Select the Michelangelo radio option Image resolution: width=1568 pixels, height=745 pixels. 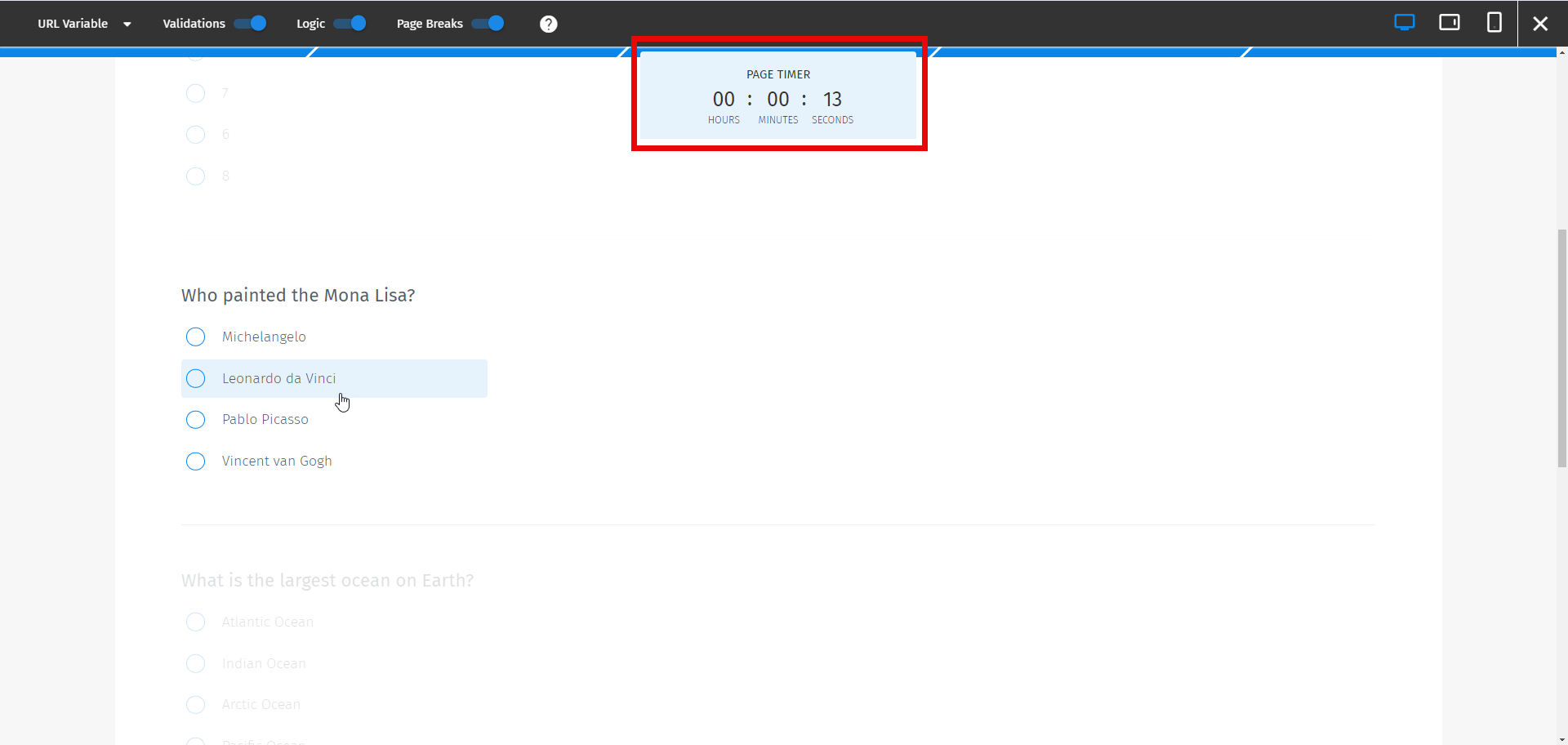click(x=195, y=337)
